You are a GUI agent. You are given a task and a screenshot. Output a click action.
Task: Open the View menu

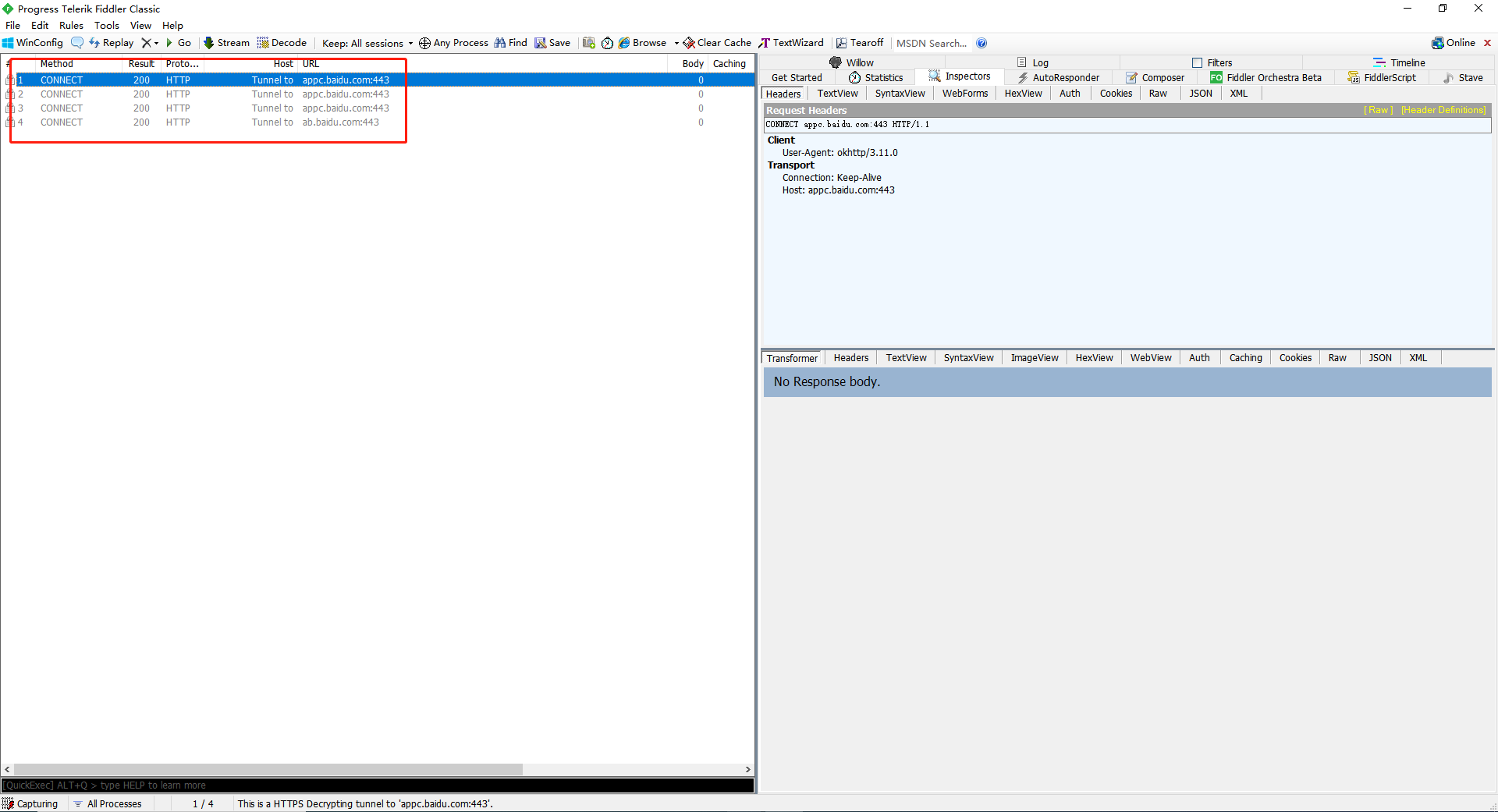140,25
